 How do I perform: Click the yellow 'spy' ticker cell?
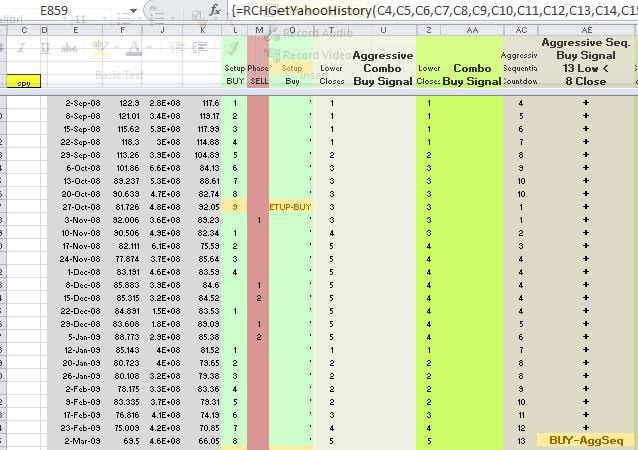pos(24,81)
